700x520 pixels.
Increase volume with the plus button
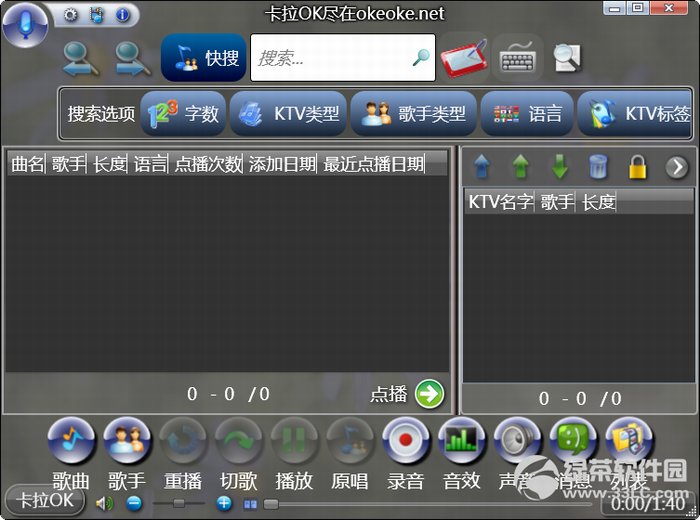pyautogui.click(x=224, y=503)
